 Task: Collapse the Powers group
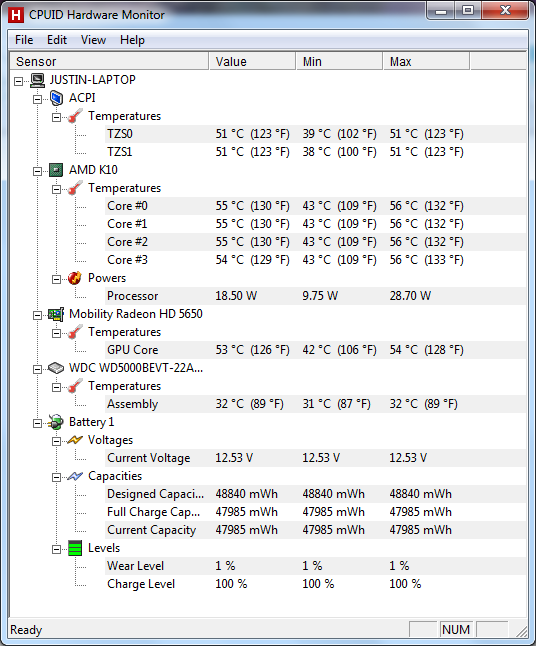click(x=56, y=279)
